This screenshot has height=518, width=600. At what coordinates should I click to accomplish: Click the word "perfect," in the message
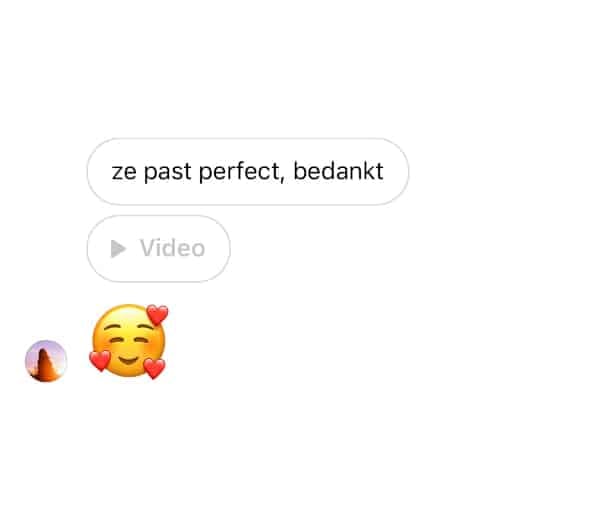[242, 172]
